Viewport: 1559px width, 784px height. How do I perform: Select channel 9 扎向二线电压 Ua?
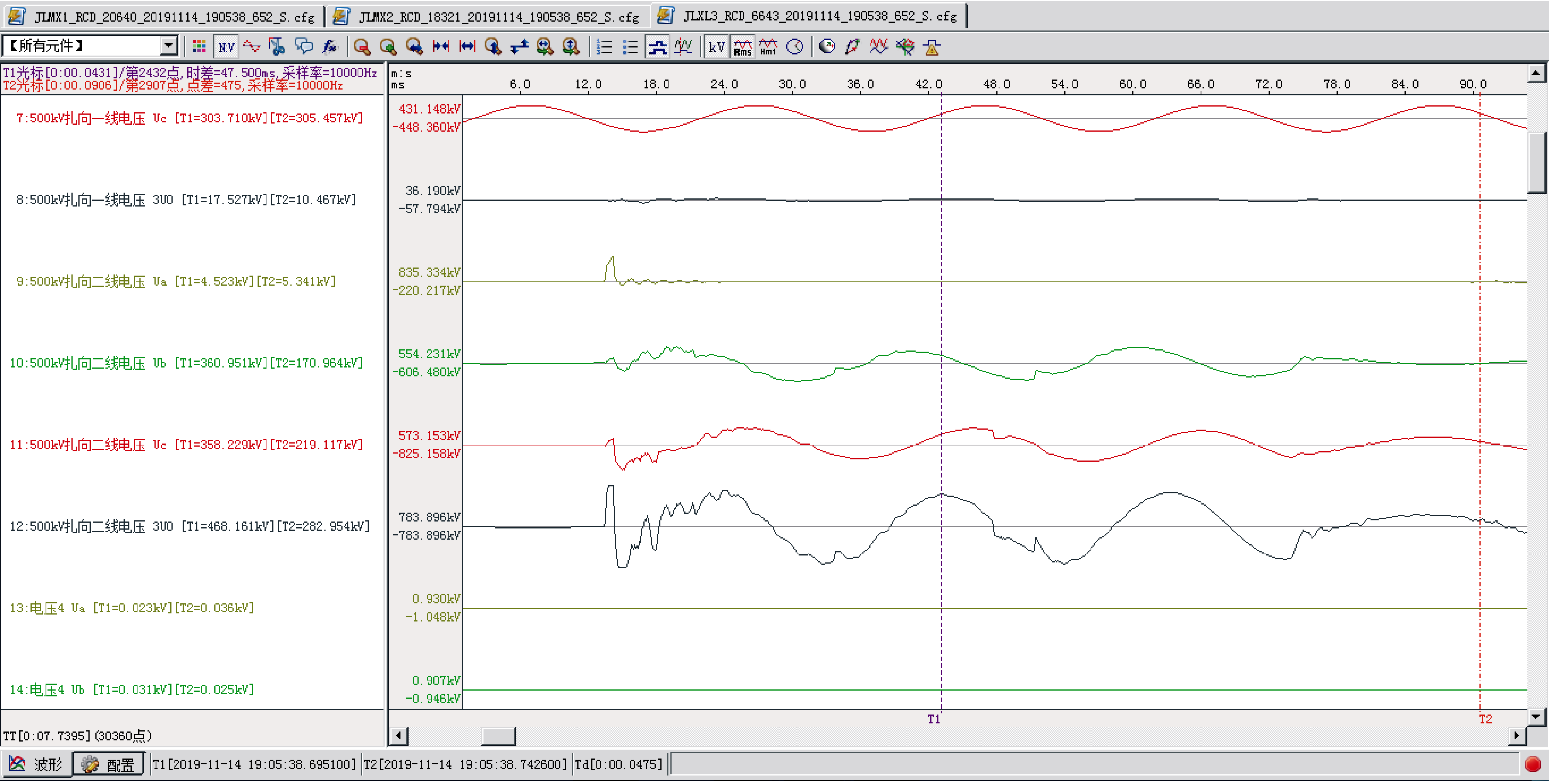[175, 281]
